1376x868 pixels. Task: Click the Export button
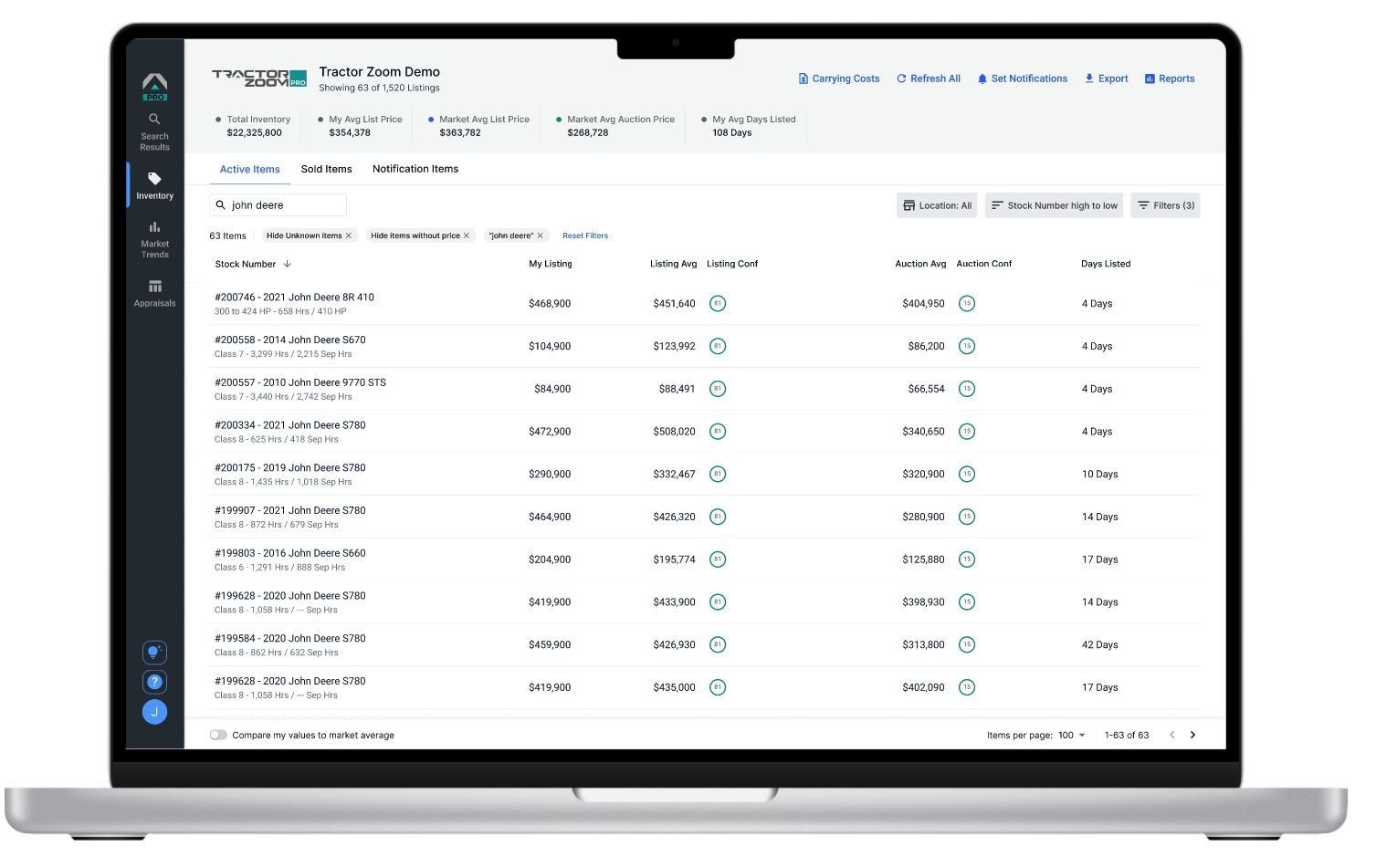click(1106, 78)
